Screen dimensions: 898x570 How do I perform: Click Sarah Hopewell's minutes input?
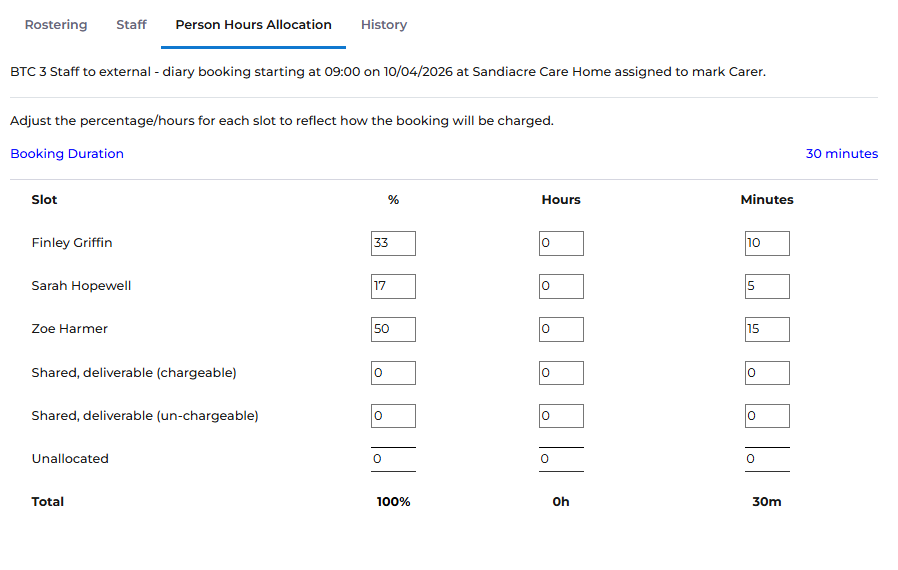tap(767, 286)
